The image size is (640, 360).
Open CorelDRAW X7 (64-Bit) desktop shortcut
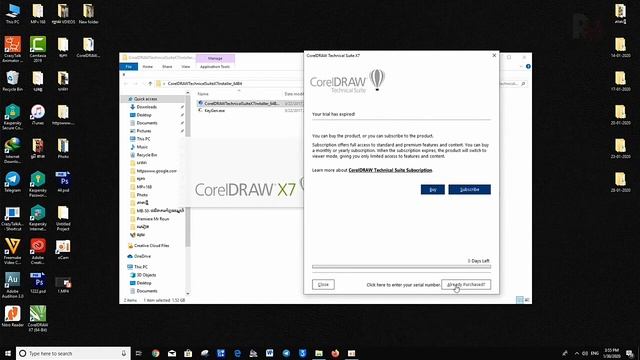(x=38, y=319)
